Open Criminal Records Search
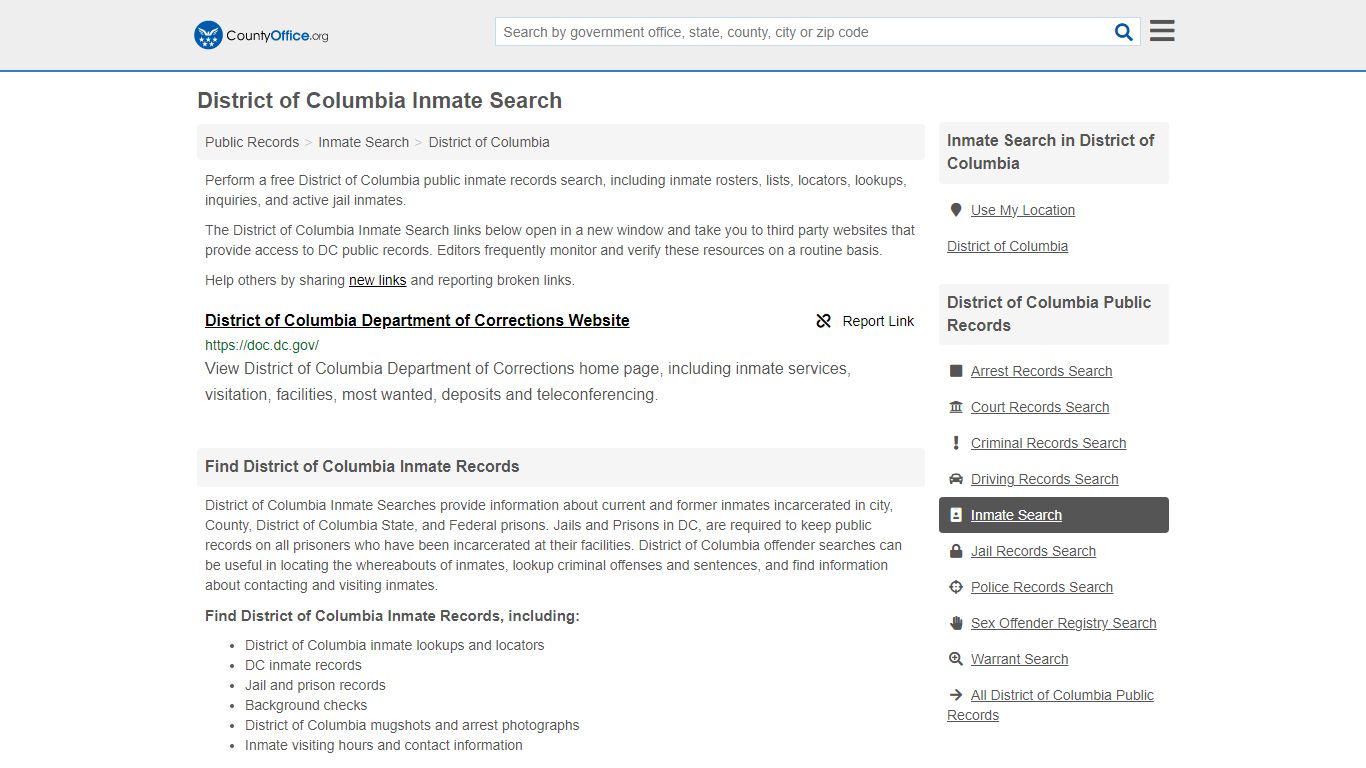 tap(1048, 443)
